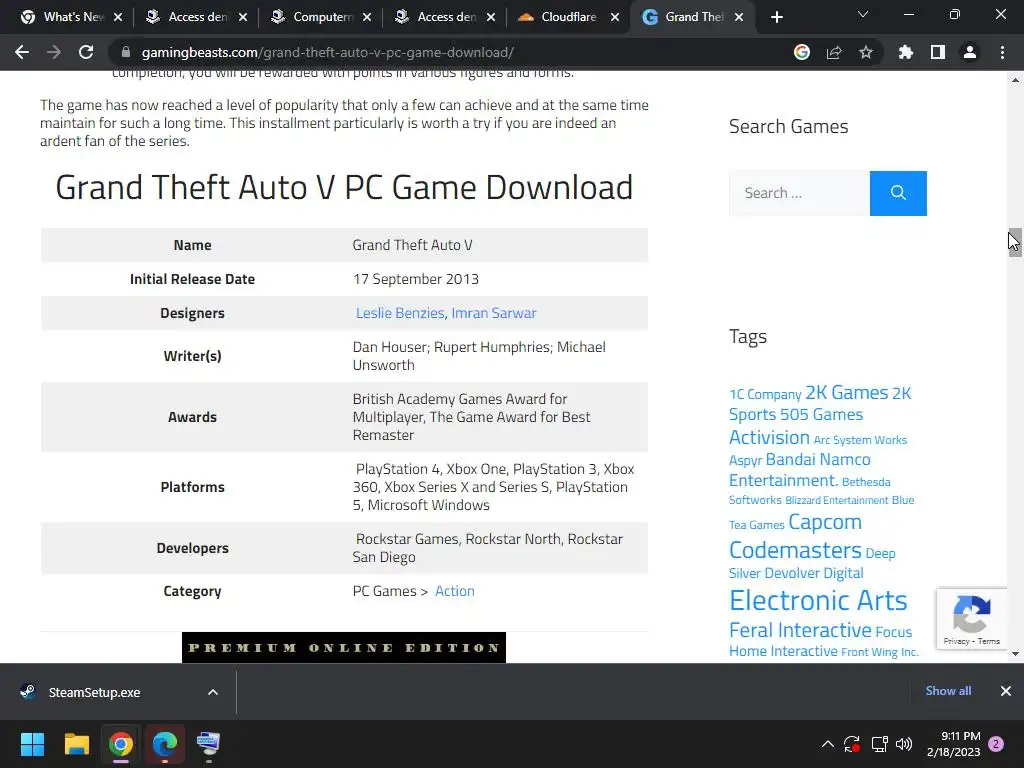Viewport: 1024px width, 768px height.
Task: Open the SteamSetup.exe downloaded file
Action: (94, 692)
